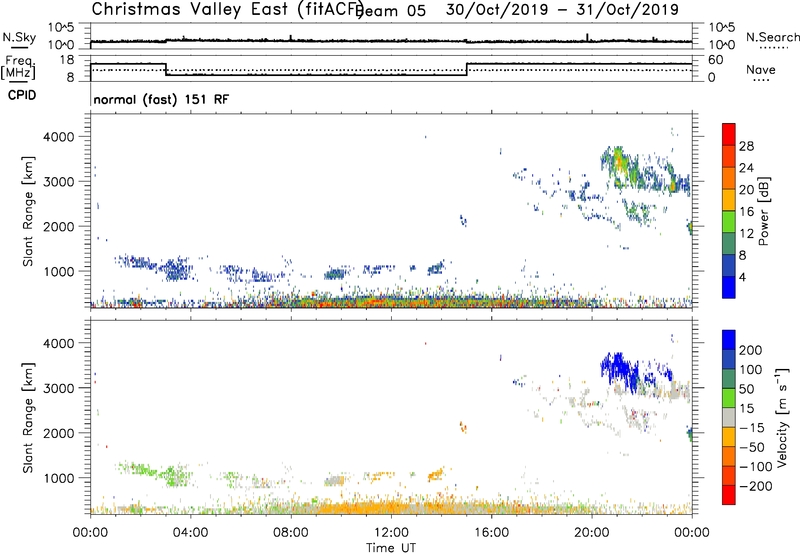Click the frequency step-down at 03:00
Image resolution: width=800 pixels, height=554 pixels.
point(166,69)
